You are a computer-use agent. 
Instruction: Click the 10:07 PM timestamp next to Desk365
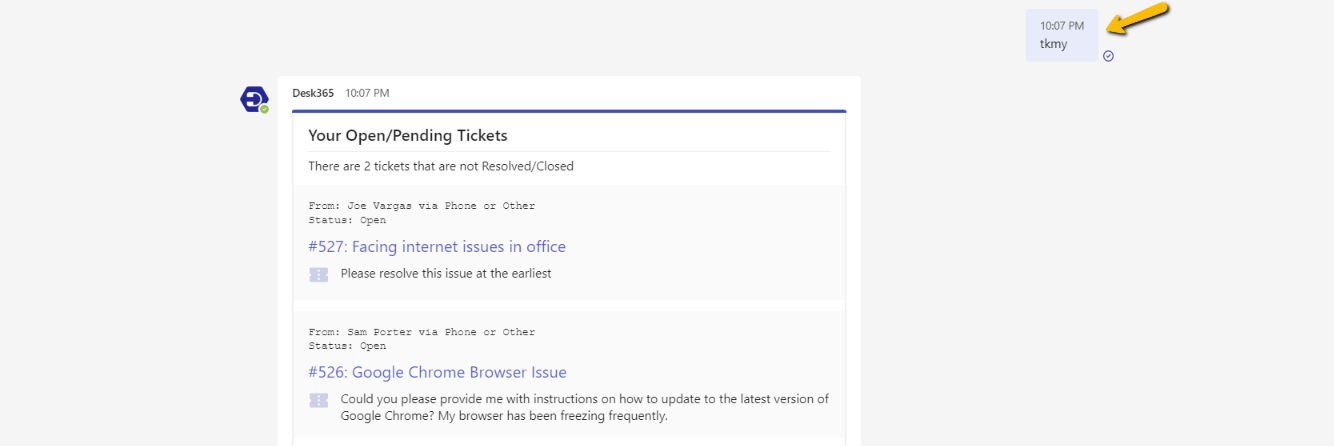pos(367,93)
